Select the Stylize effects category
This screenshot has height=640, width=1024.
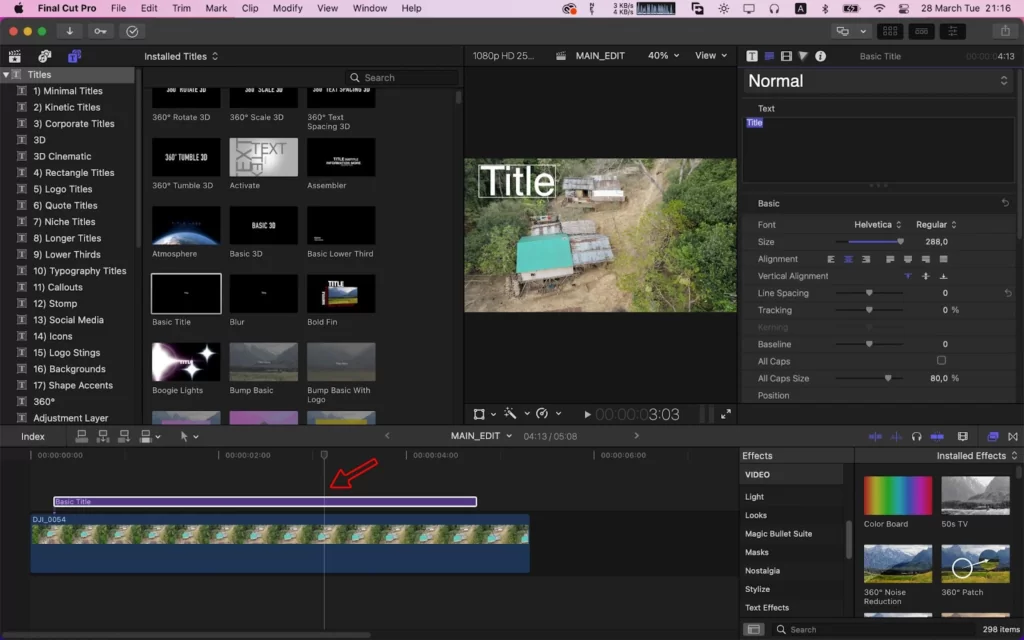click(x=757, y=589)
